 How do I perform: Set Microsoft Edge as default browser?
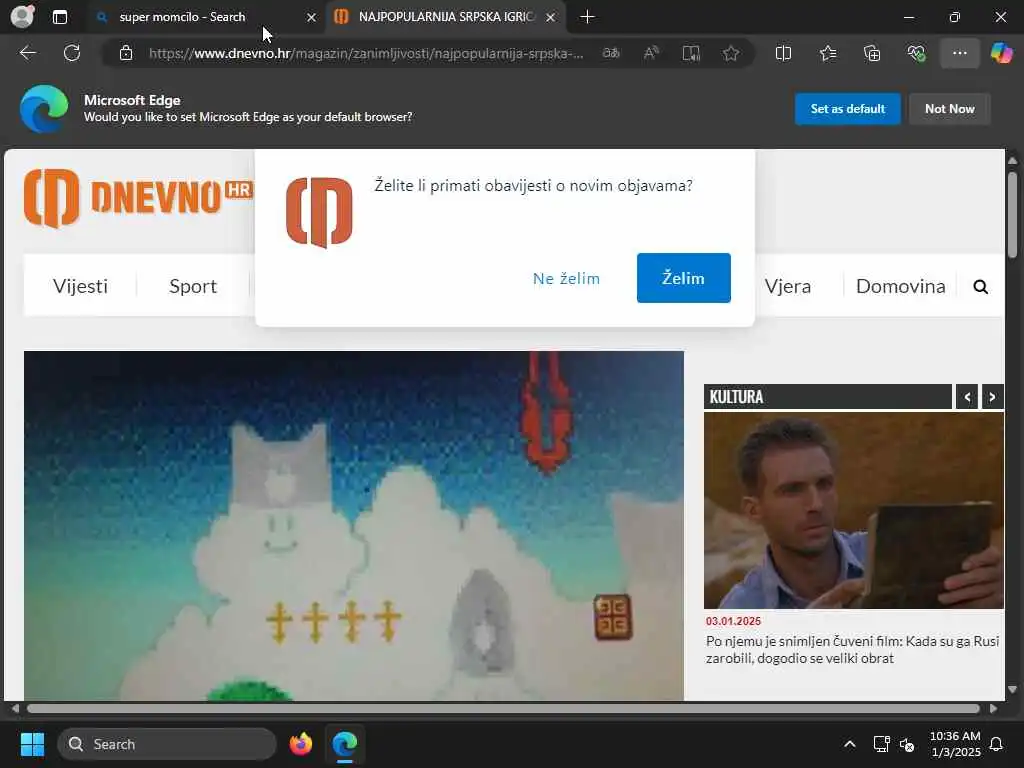[x=847, y=108]
